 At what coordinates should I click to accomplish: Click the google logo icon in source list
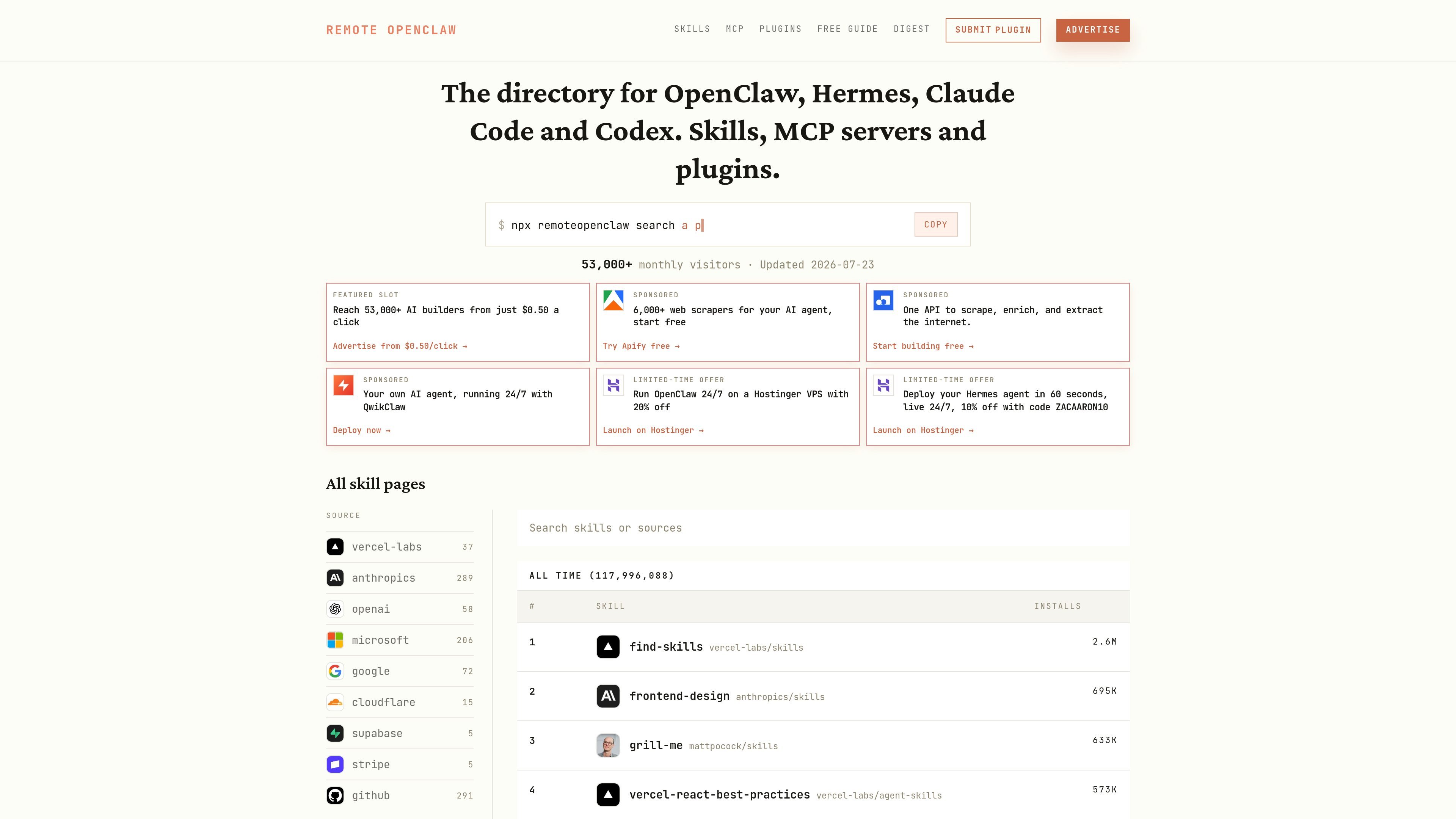[x=335, y=671]
